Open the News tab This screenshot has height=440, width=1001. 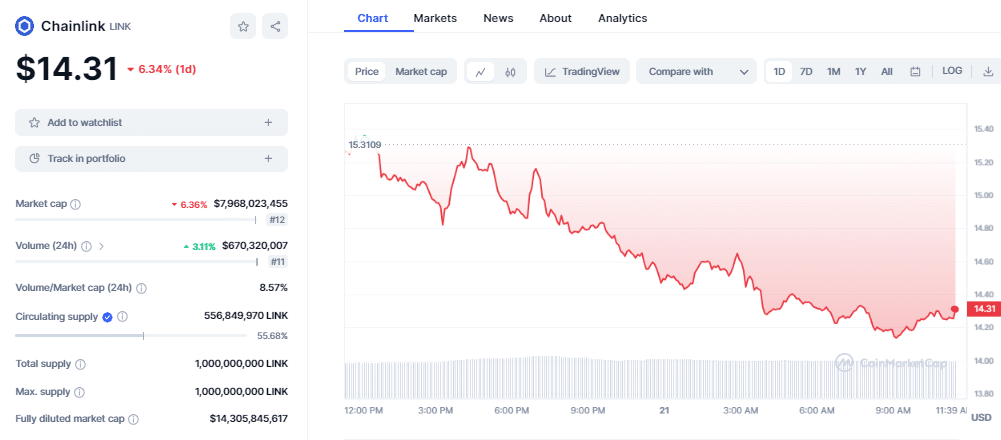click(x=498, y=18)
